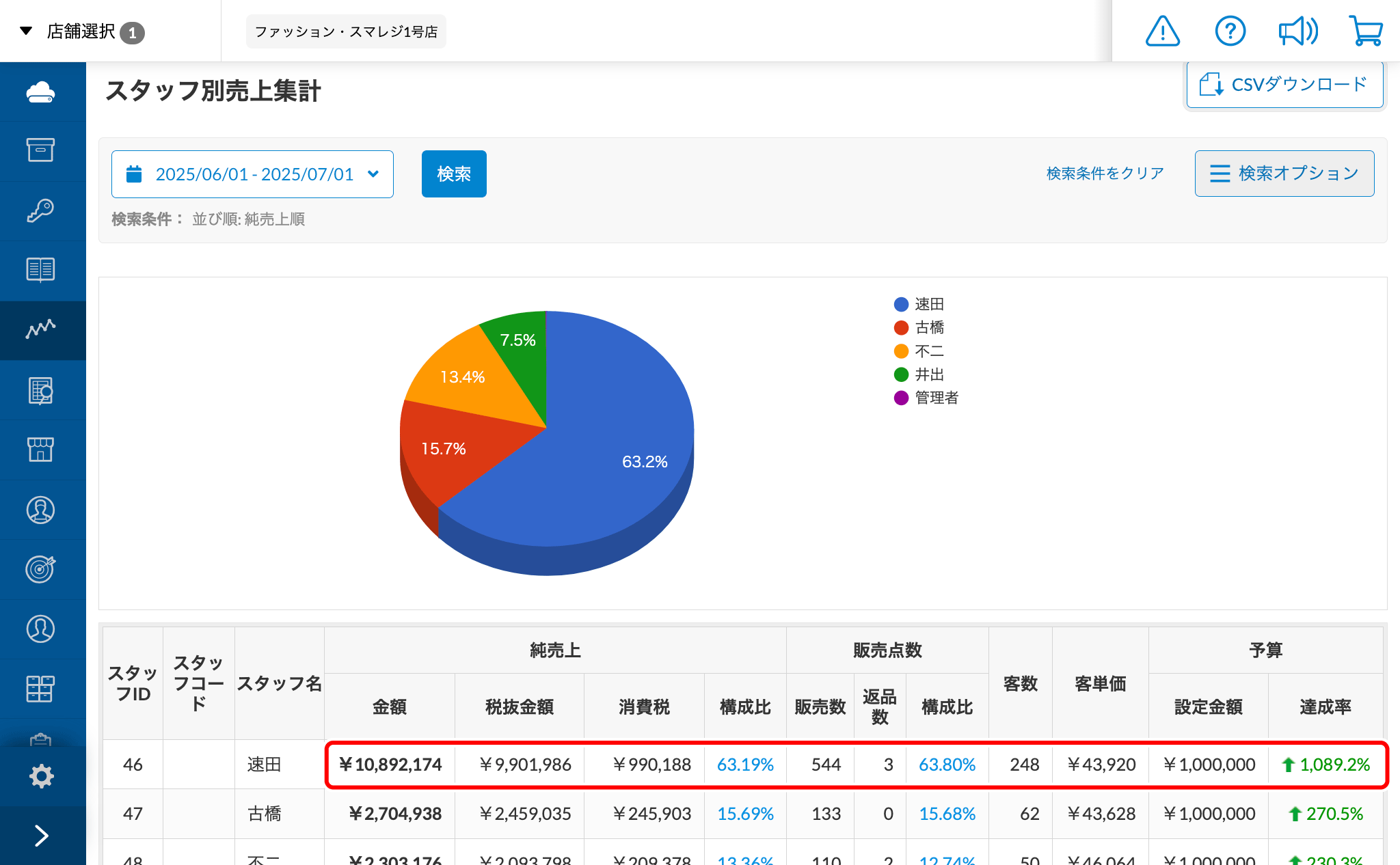Screen dimensions: 1400x865
Task: Open the 店舗選択 store dropdown
Action: click(x=82, y=31)
